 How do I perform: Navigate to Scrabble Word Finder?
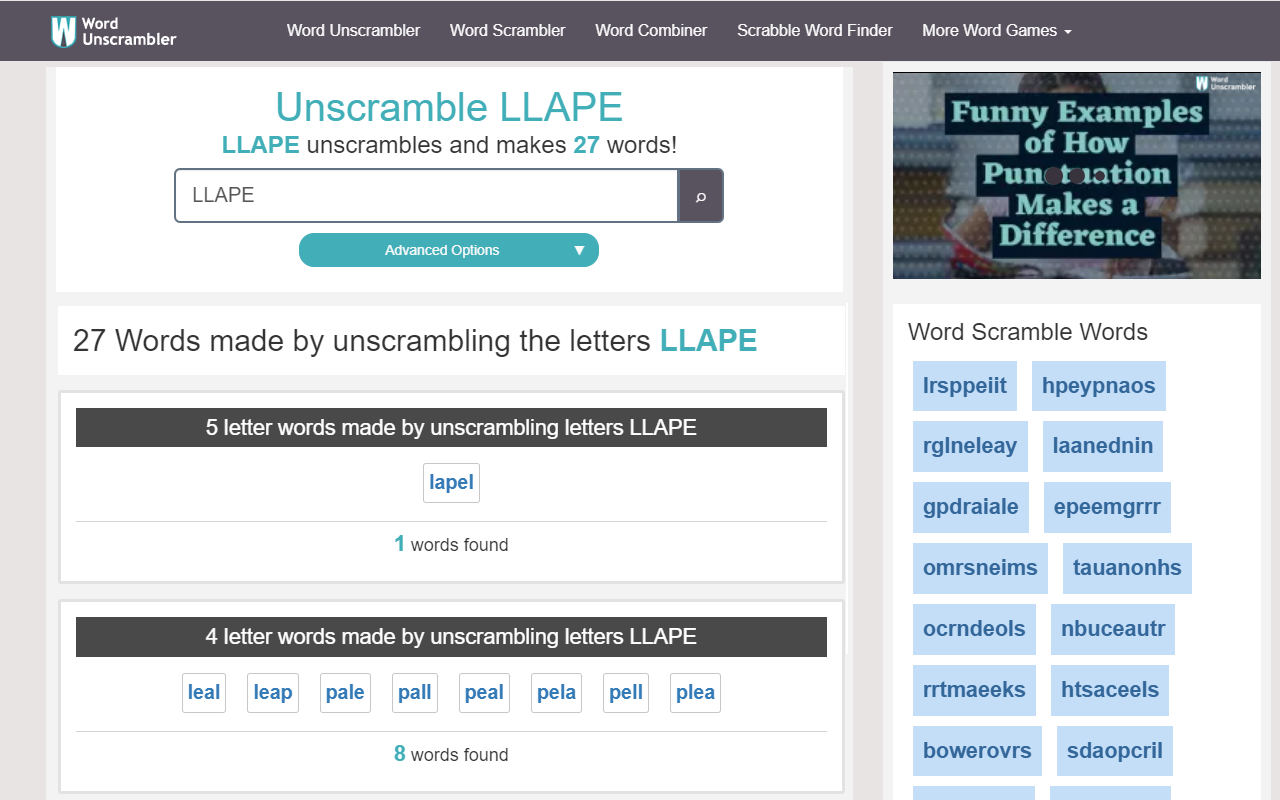coord(814,30)
